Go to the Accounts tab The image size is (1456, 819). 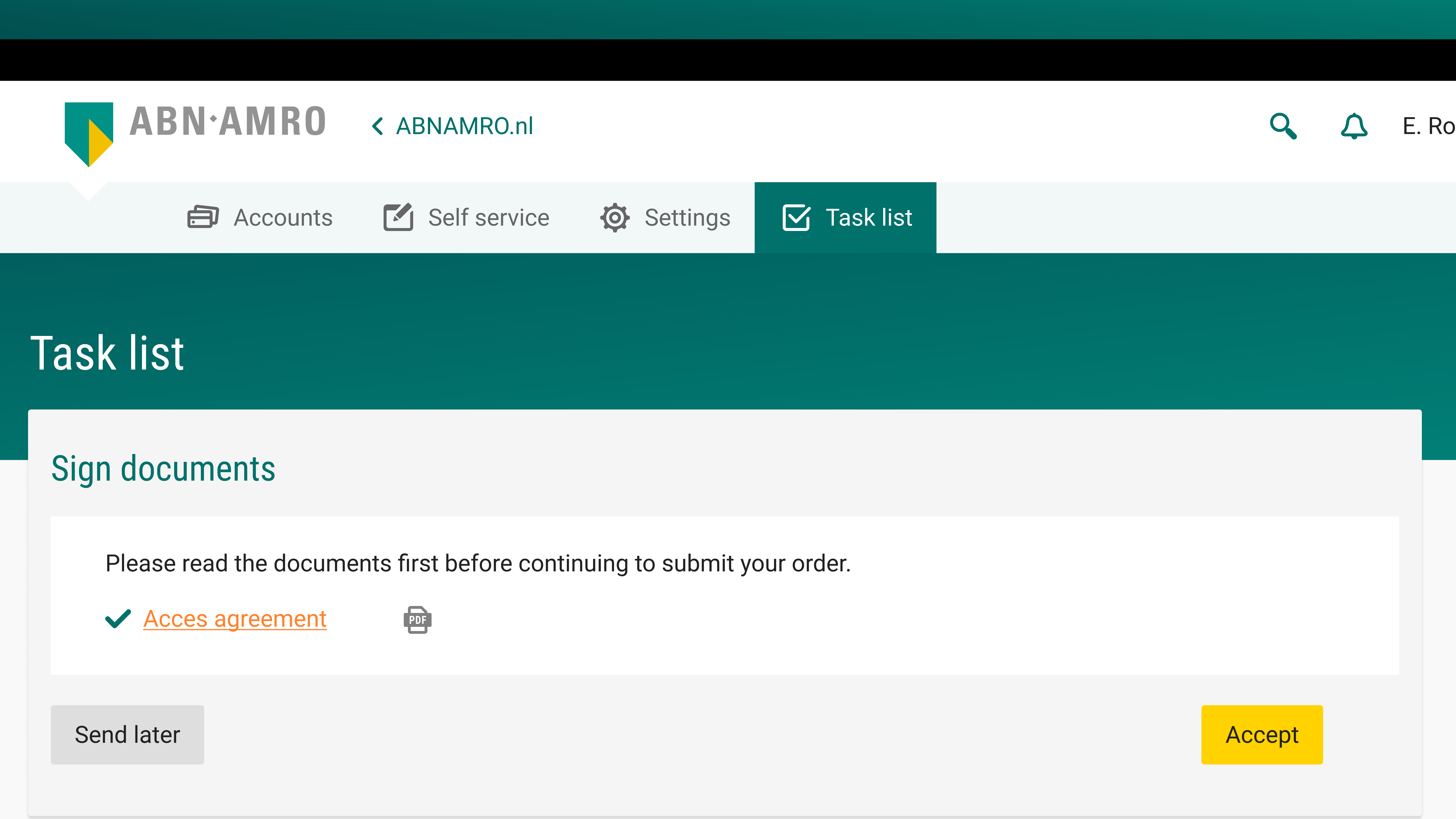[x=260, y=218]
